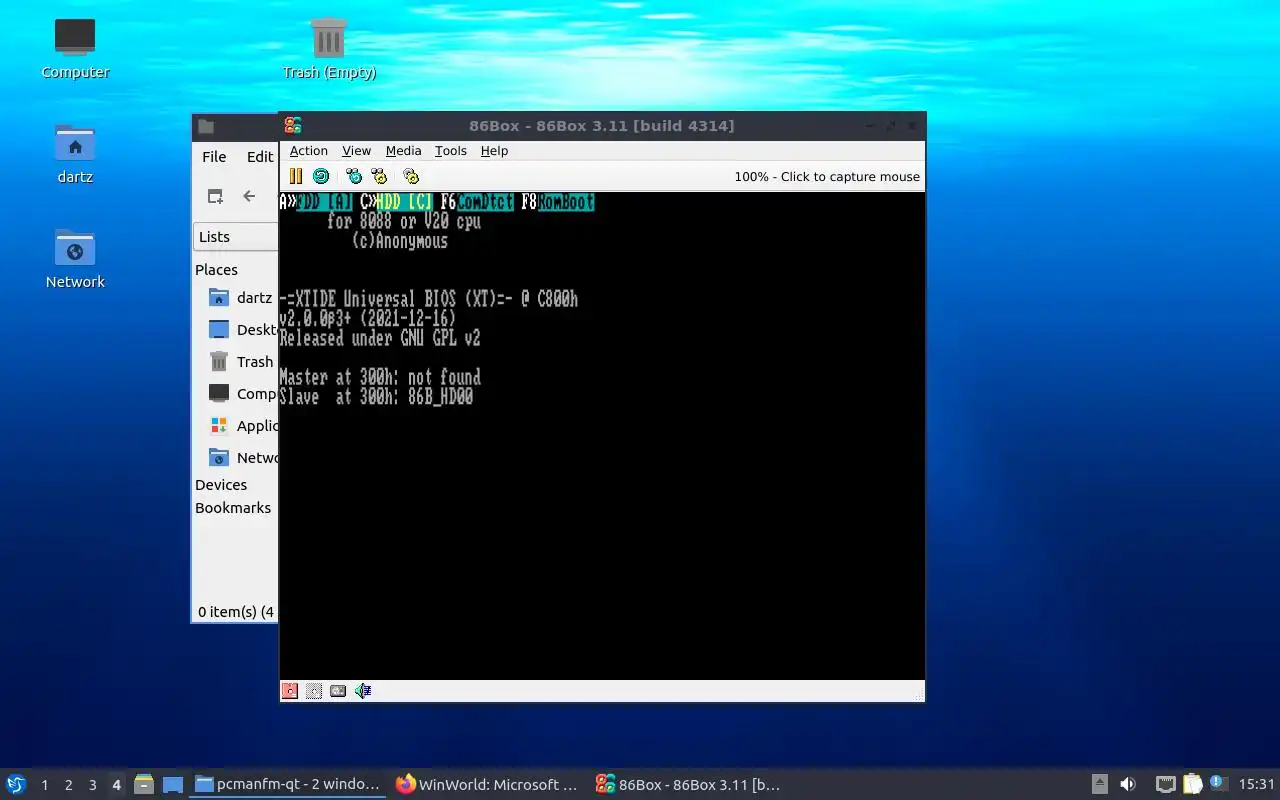The width and height of the screenshot is (1280, 800).
Task: Open the View menu in 86Box
Action: pyautogui.click(x=356, y=150)
